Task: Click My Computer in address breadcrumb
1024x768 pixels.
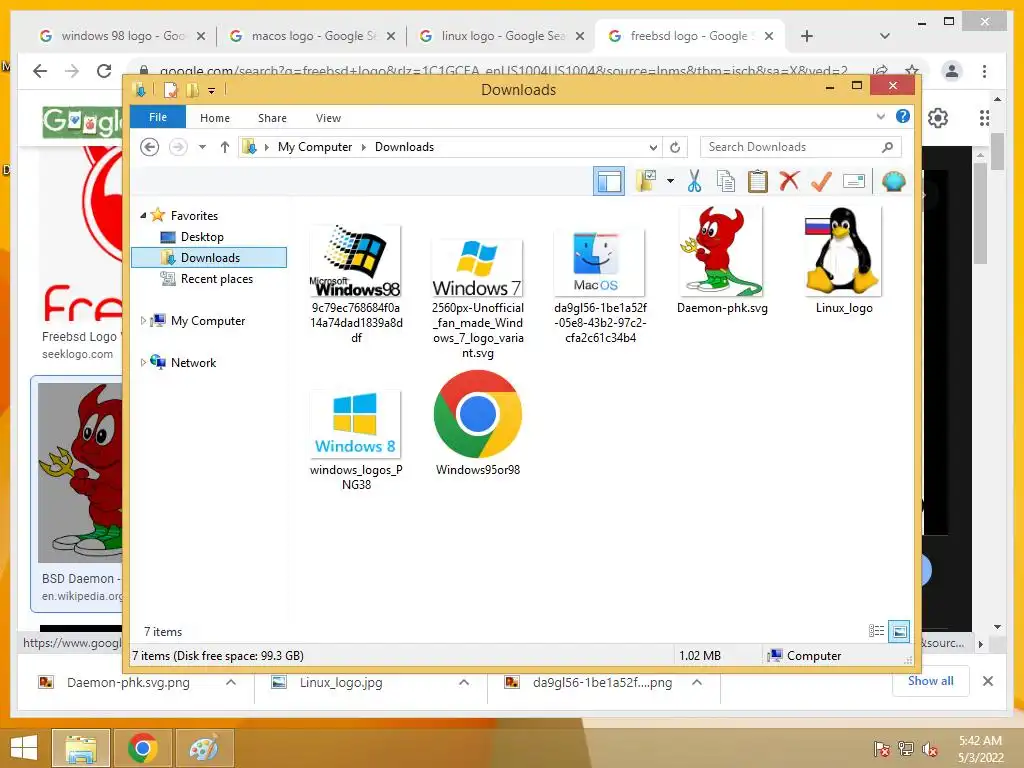Action: pos(315,147)
